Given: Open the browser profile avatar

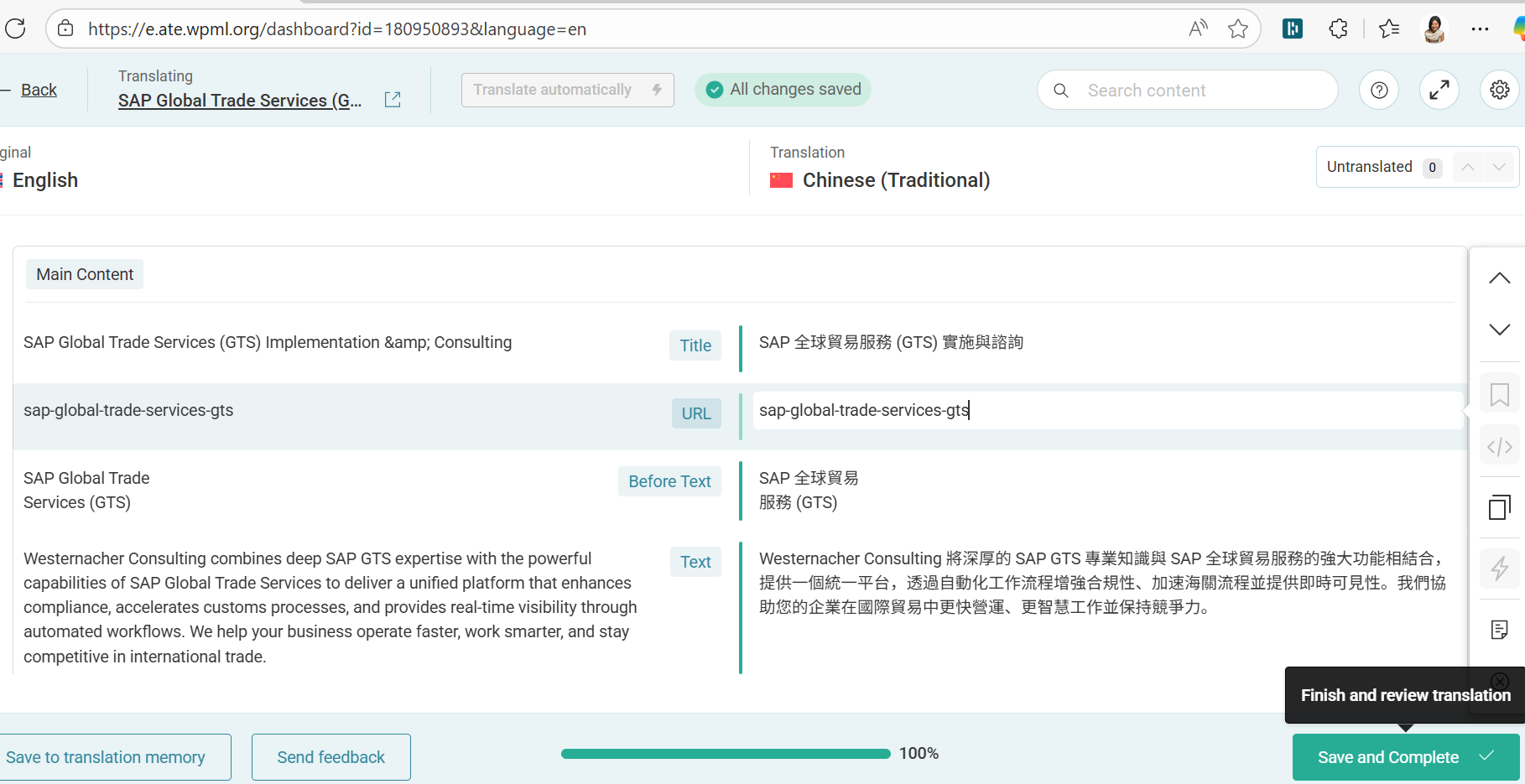Looking at the screenshot, I should [x=1434, y=29].
